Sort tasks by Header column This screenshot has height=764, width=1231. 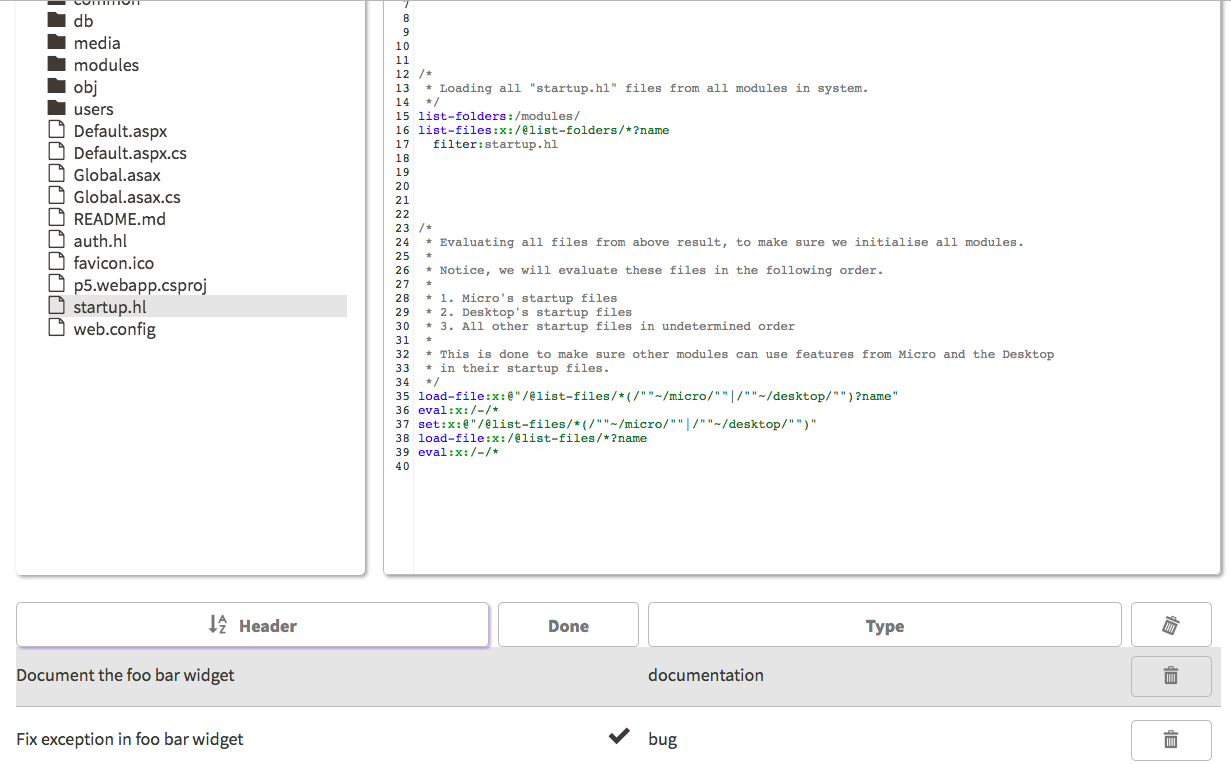tap(252, 625)
